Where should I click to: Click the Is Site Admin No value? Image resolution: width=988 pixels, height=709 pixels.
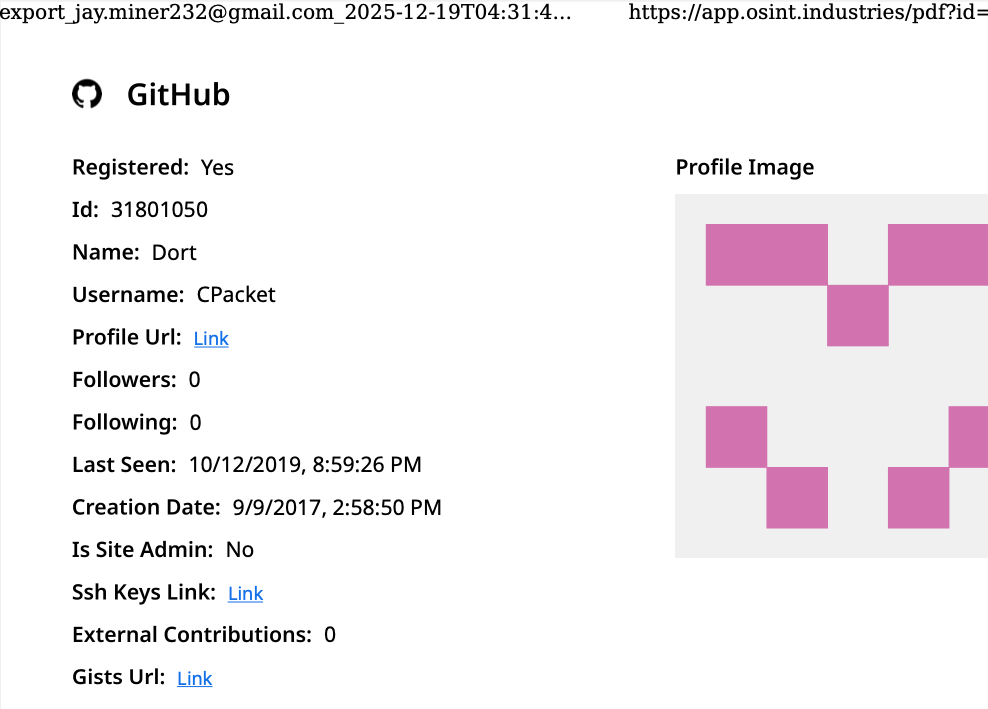click(x=240, y=550)
